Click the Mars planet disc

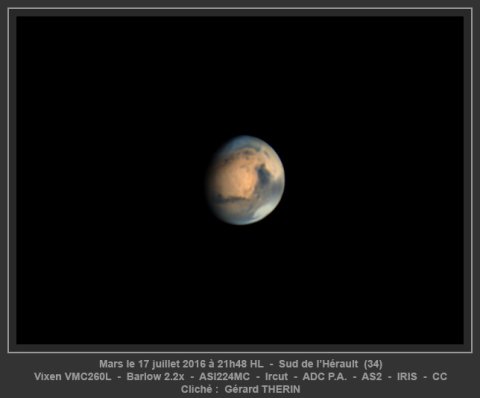246,180
